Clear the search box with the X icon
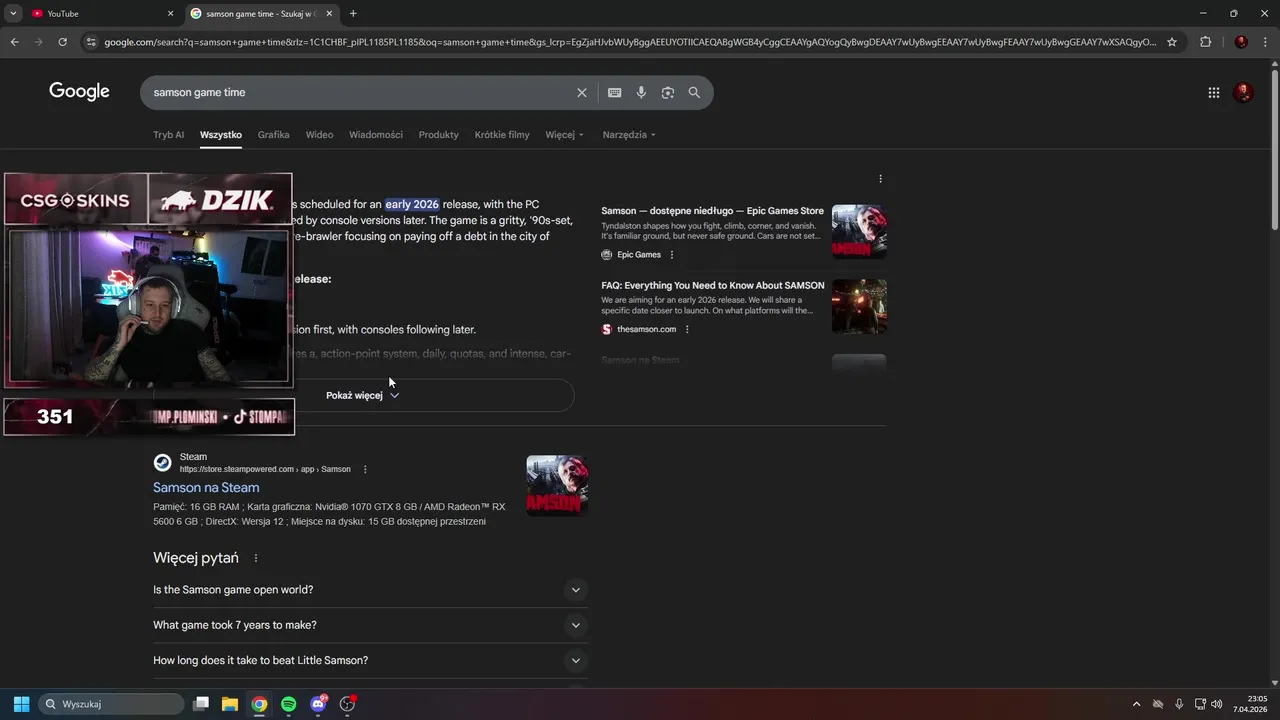This screenshot has height=720, width=1280. [x=582, y=92]
